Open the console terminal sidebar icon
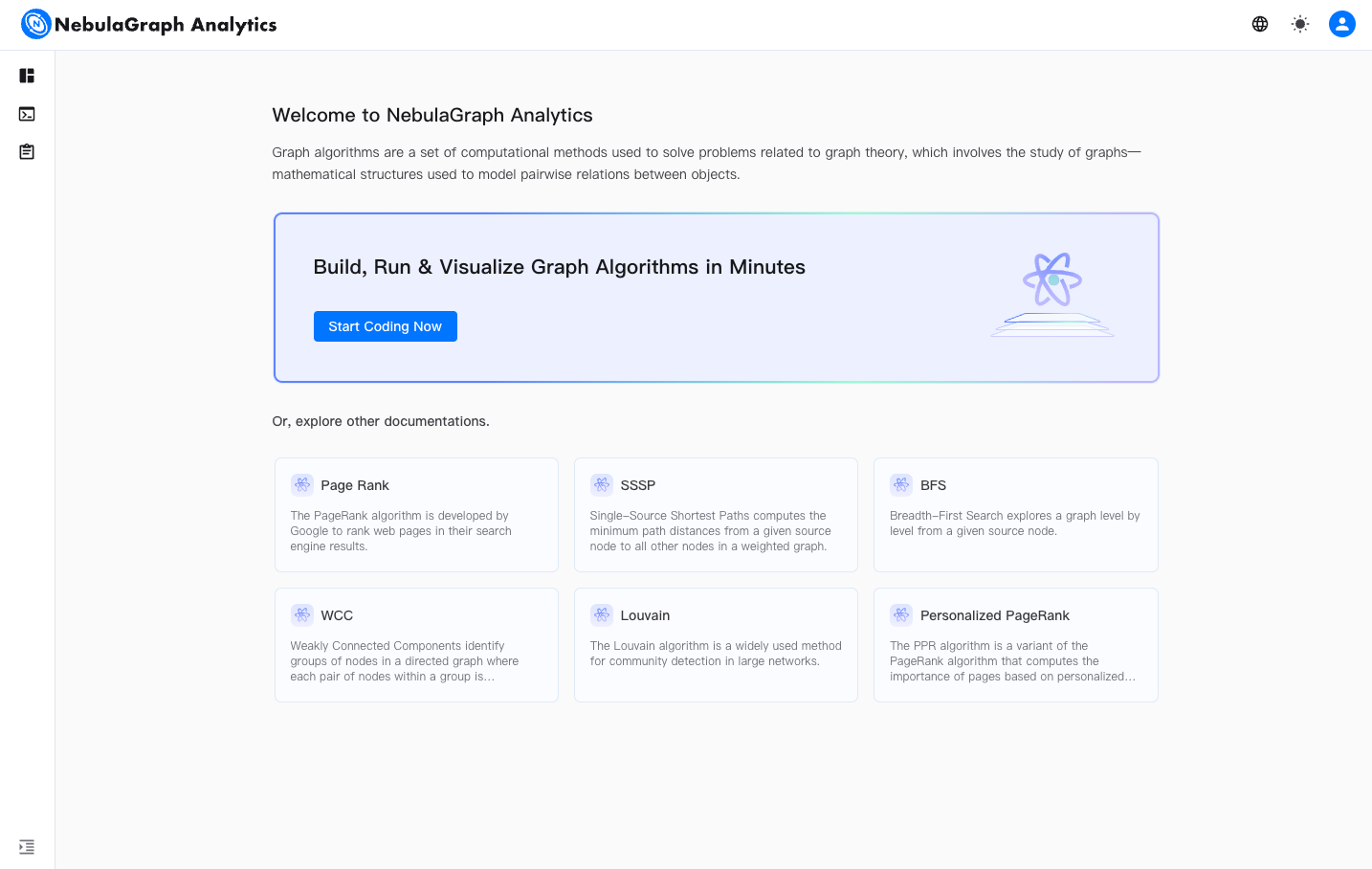 click(x=27, y=114)
